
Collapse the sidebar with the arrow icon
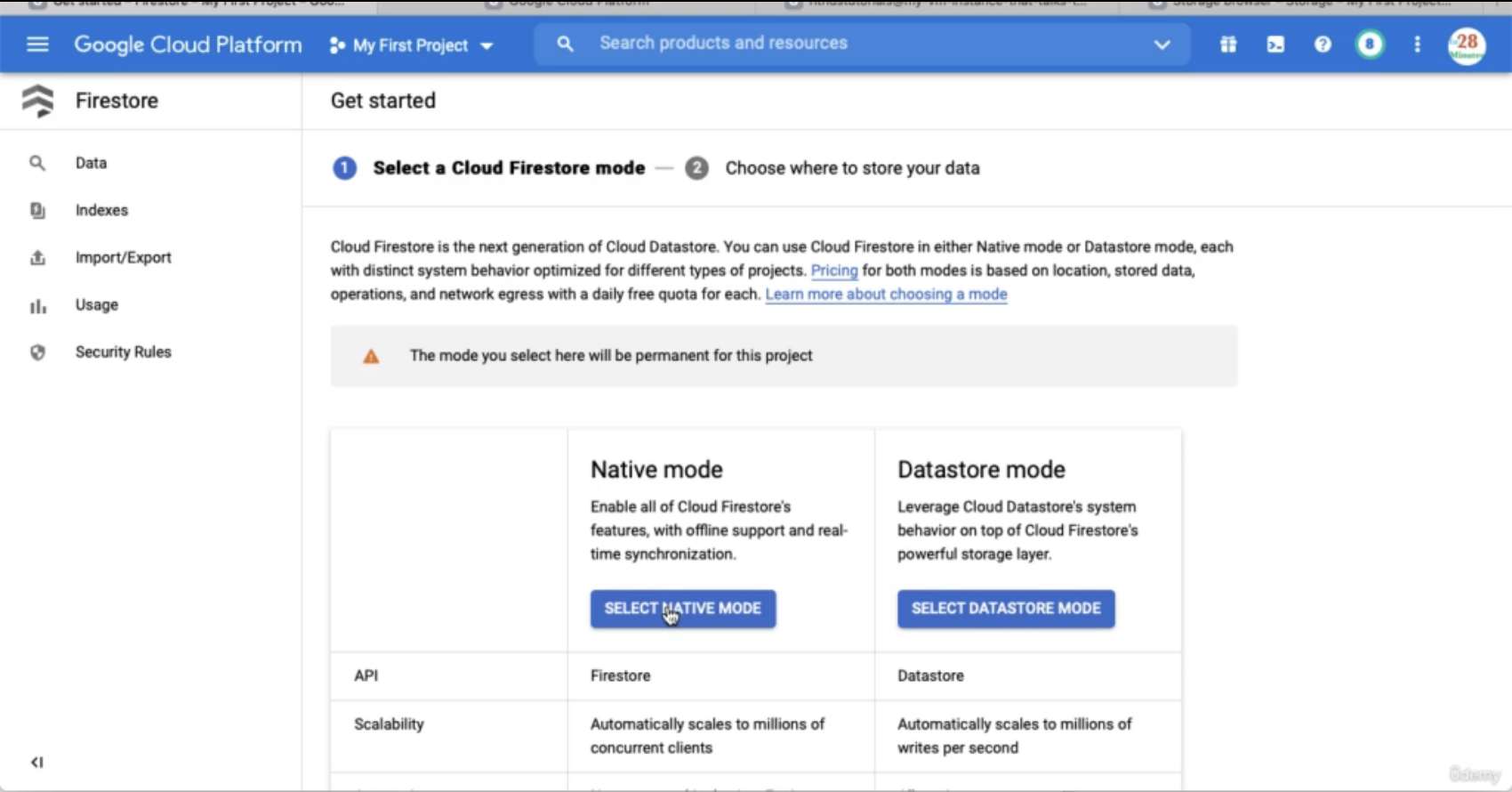tap(36, 763)
